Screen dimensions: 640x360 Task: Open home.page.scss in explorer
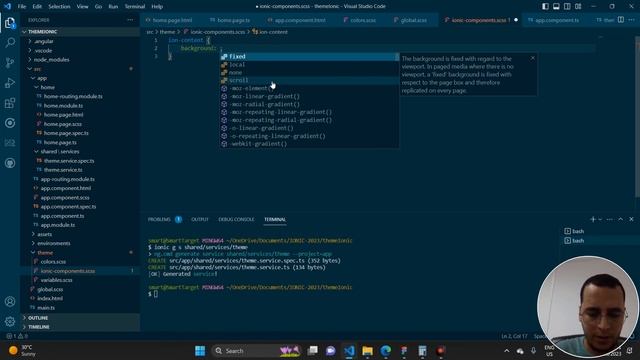(x=62, y=124)
